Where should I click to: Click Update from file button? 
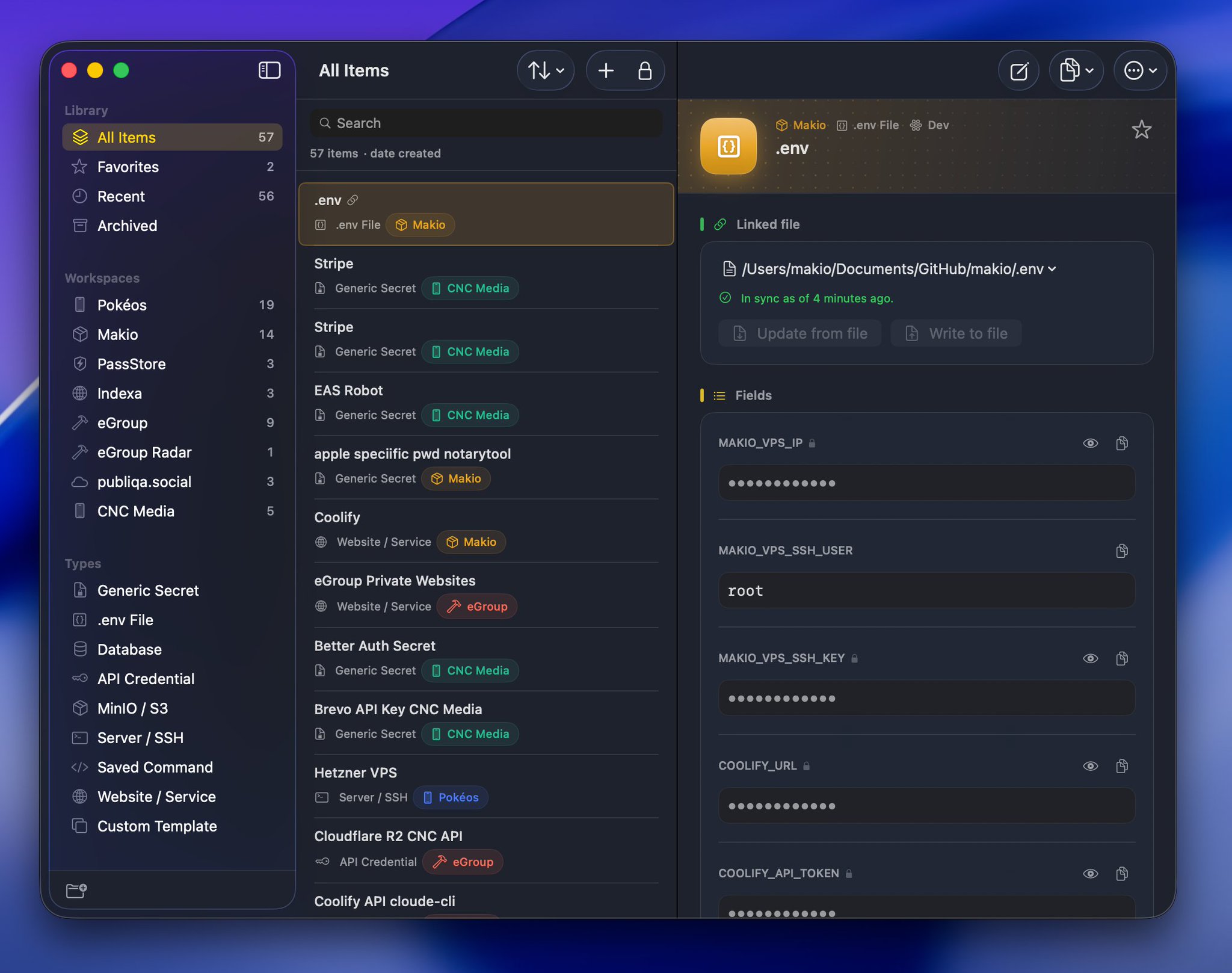point(799,333)
